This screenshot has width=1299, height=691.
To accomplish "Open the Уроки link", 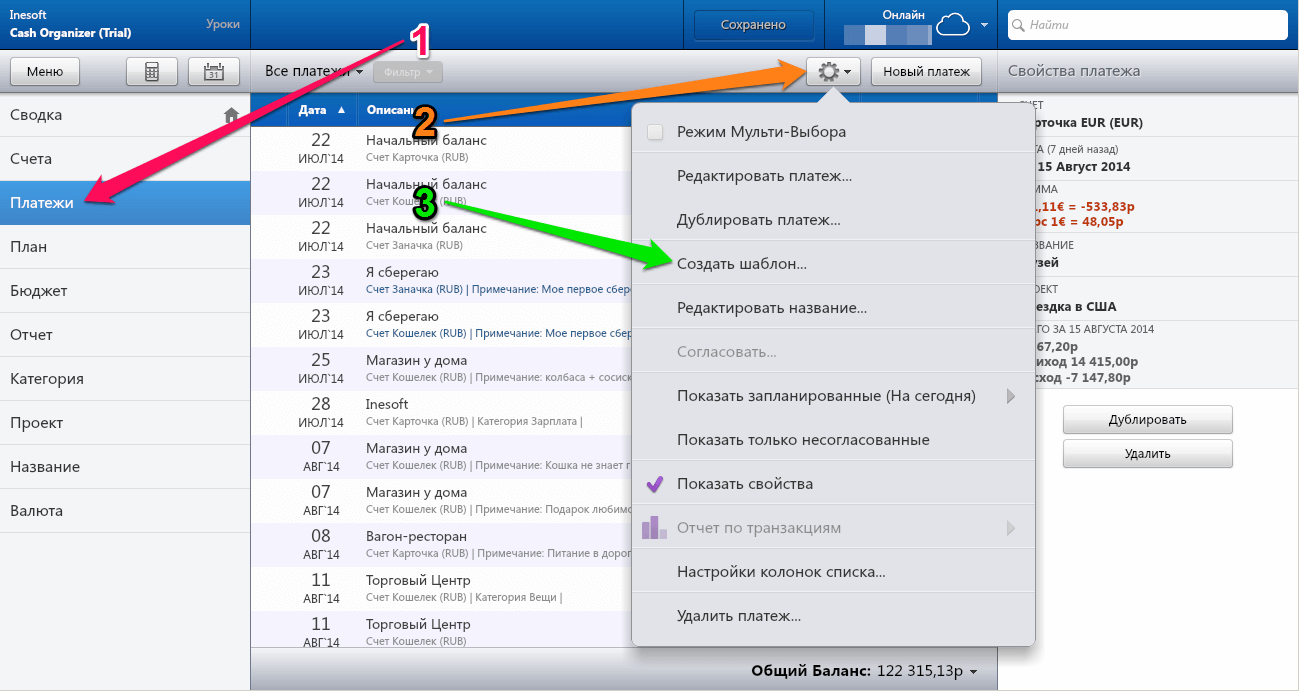I will coord(222,23).
